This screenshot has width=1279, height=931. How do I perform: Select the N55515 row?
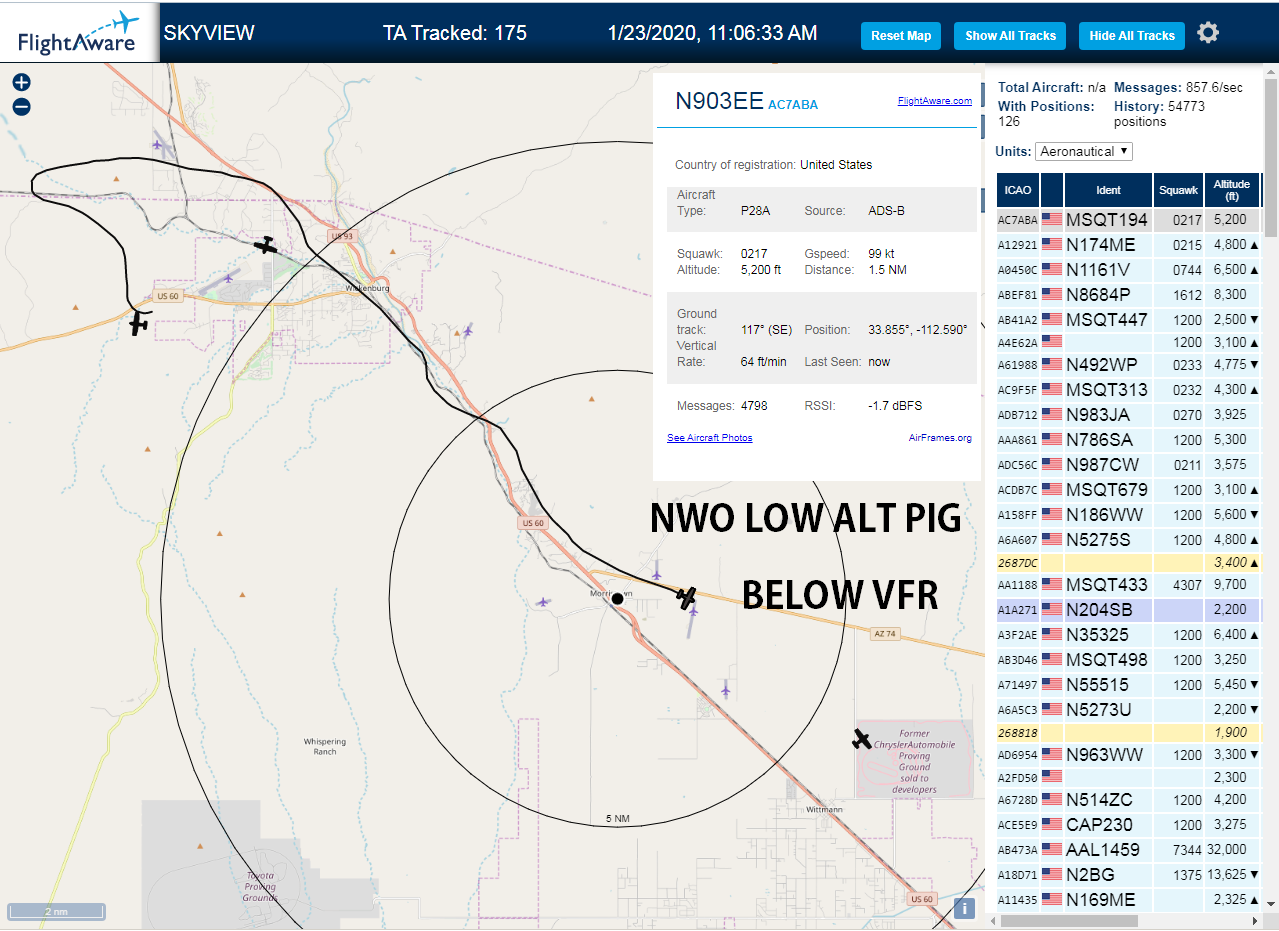(1128, 685)
